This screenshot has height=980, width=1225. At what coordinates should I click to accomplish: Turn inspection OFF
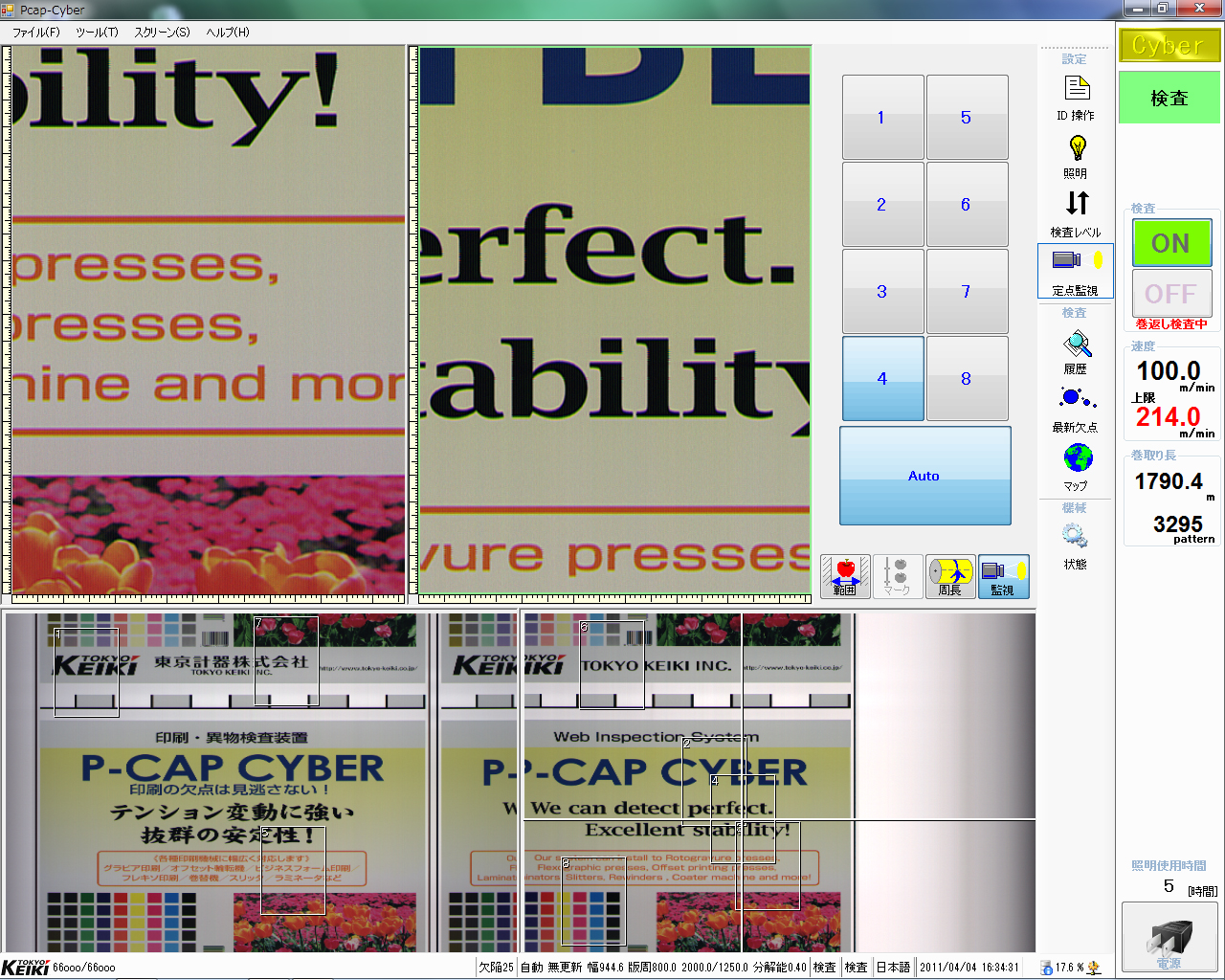(x=1171, y=293)
